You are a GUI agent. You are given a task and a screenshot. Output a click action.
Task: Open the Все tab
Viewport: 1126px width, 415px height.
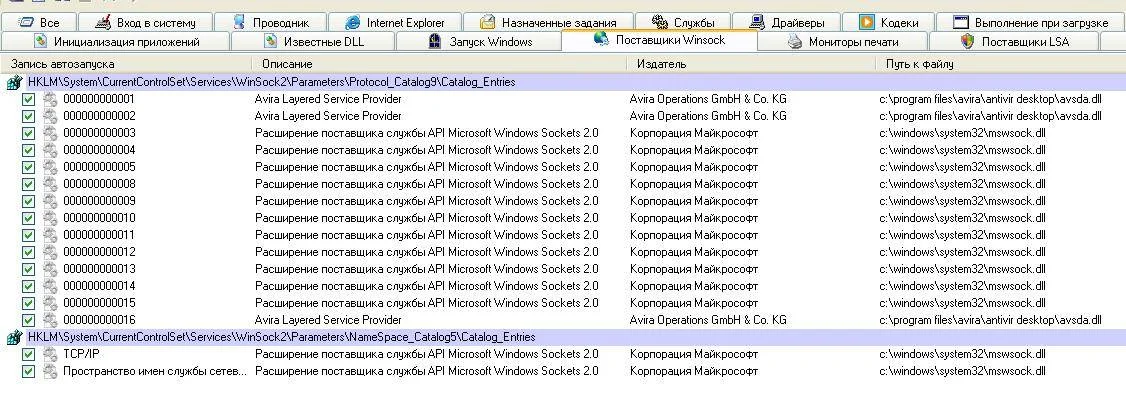pos(39,22)
